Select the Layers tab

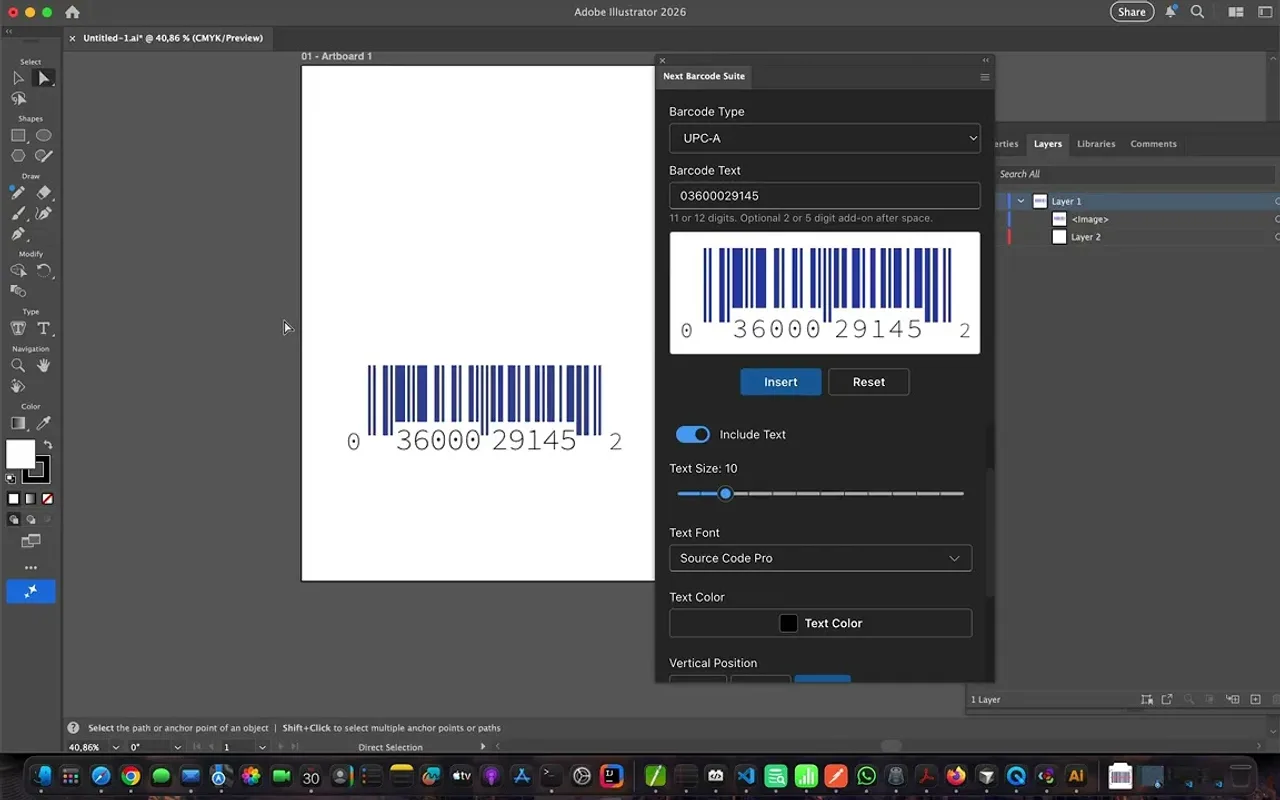click(x=1048, y=144)
